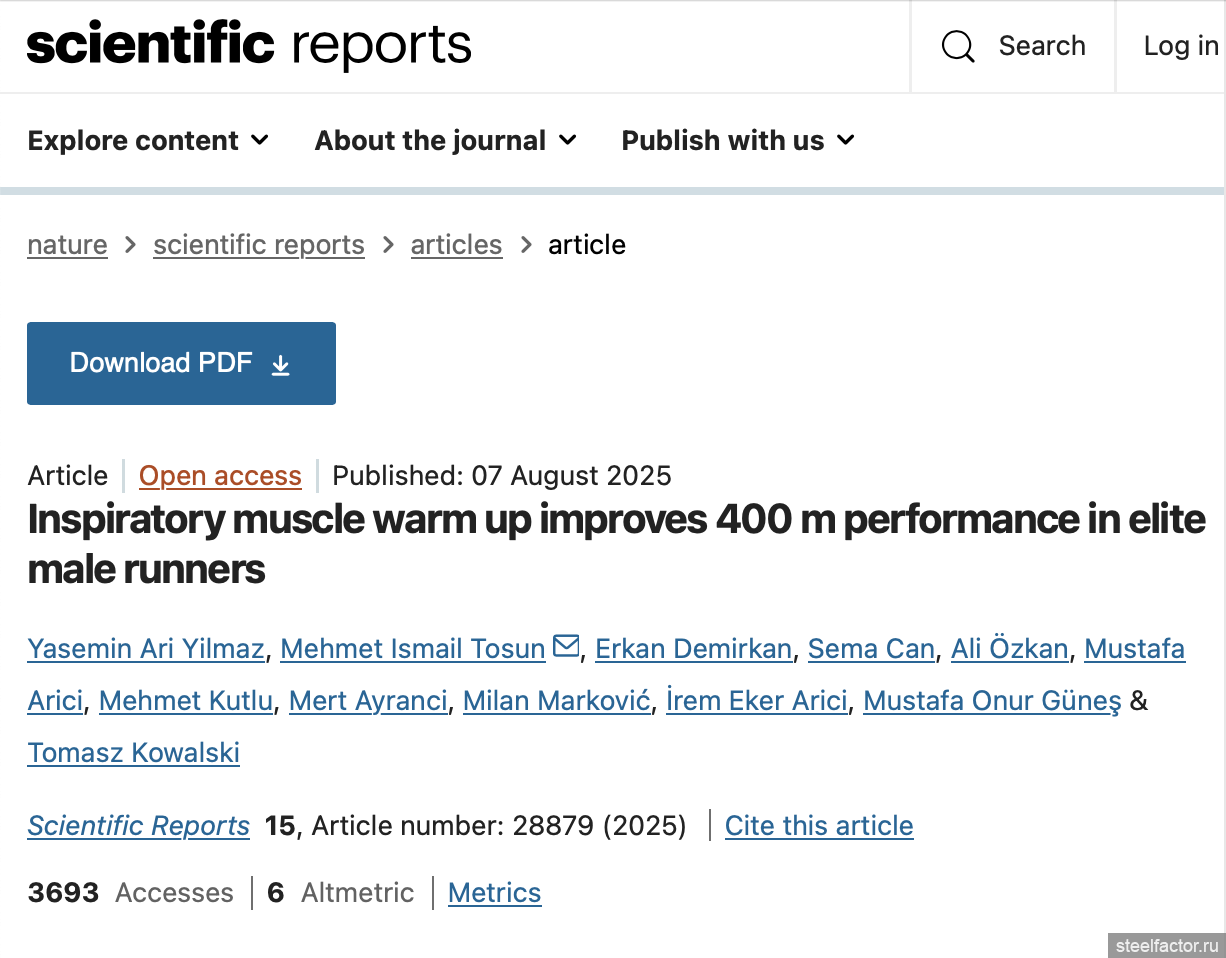This screenshot has height=958, width=1226.
Task: Expand the Explore content menu
Action: (x=149, y=141)
